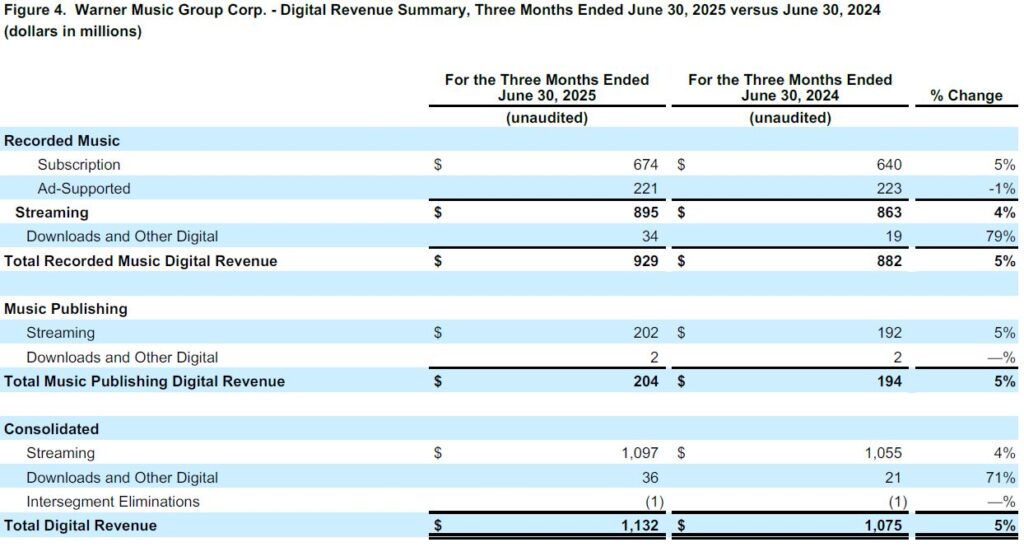The image size is (1024, 547).
Task: Click the Consolidated Streaming value 1,055
Action: (883, 452)
